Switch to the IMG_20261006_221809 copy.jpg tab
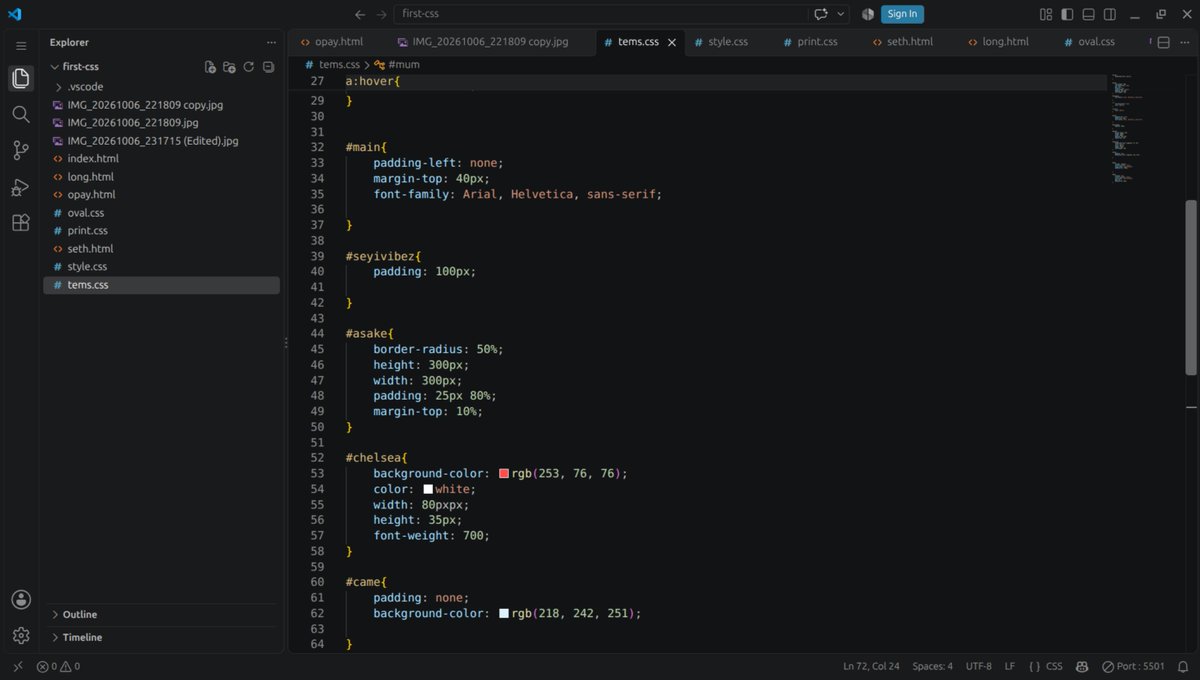The width and height of the screenshot is (1200, 680). pyautogui.click(x=490, y=42)
